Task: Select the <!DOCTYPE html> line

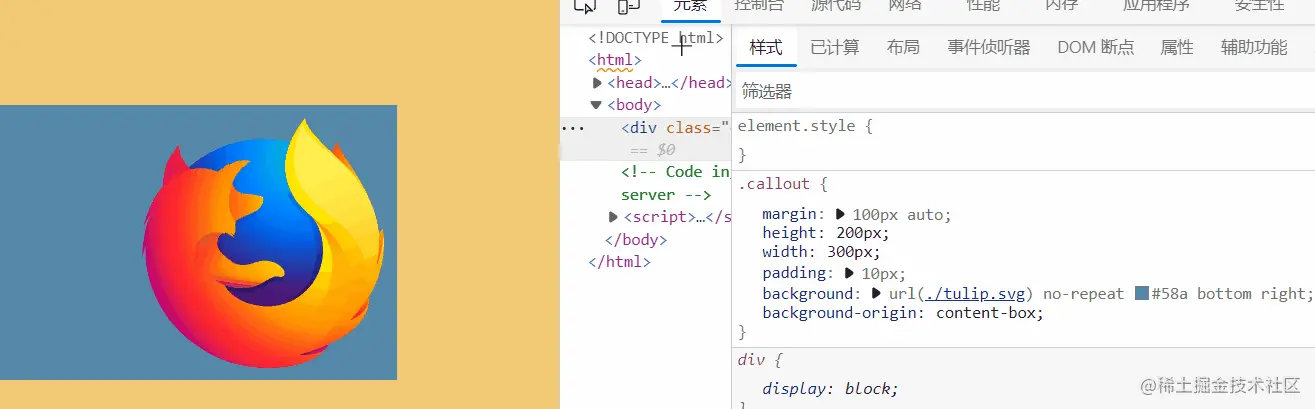Action: pyautogui.click(x=655, y=38)
